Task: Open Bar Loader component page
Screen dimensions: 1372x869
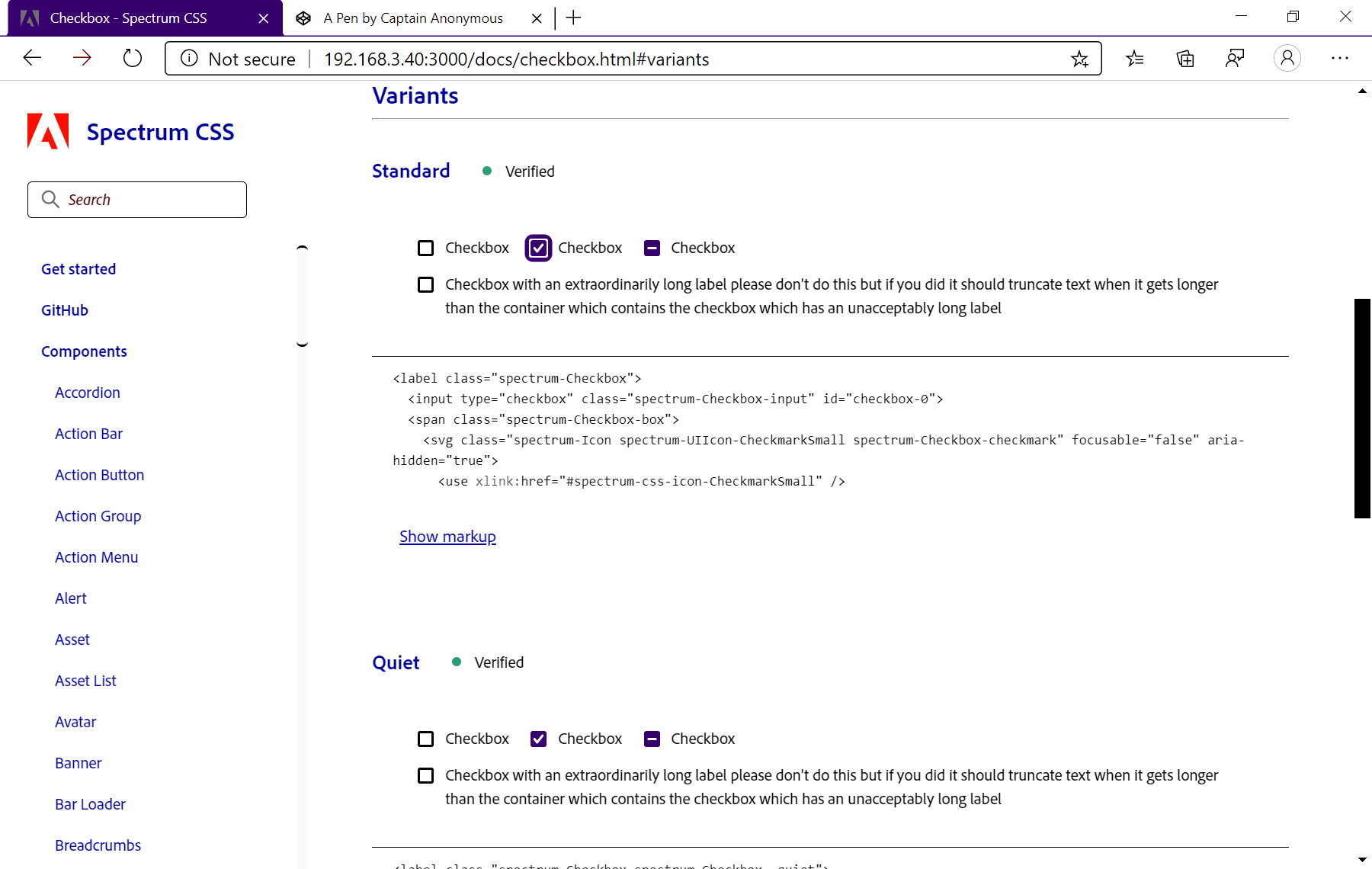Action: click(90, 804)
